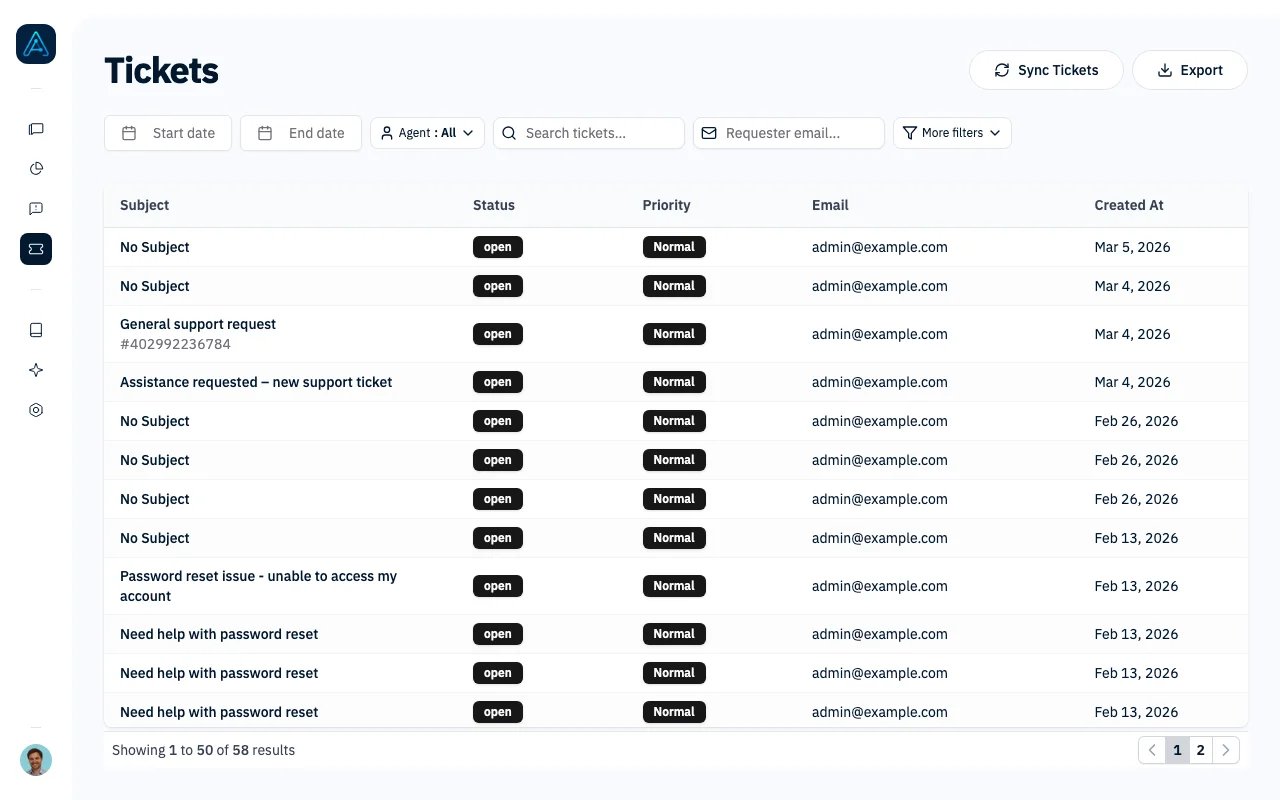Go to the previous page arrow

1152,750
